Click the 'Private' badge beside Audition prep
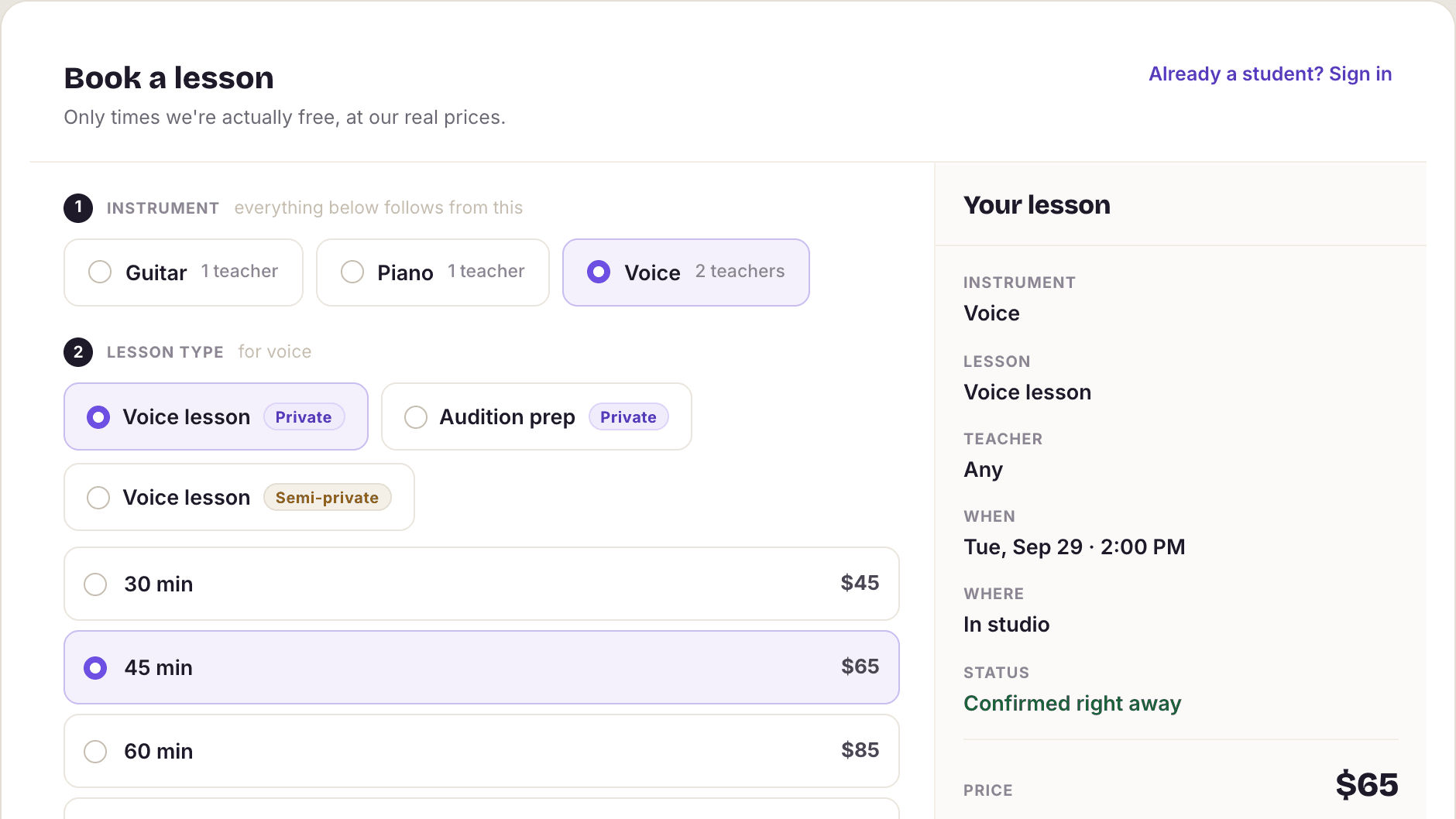Viewport: 1456px width, 819px height. (628, 416)
